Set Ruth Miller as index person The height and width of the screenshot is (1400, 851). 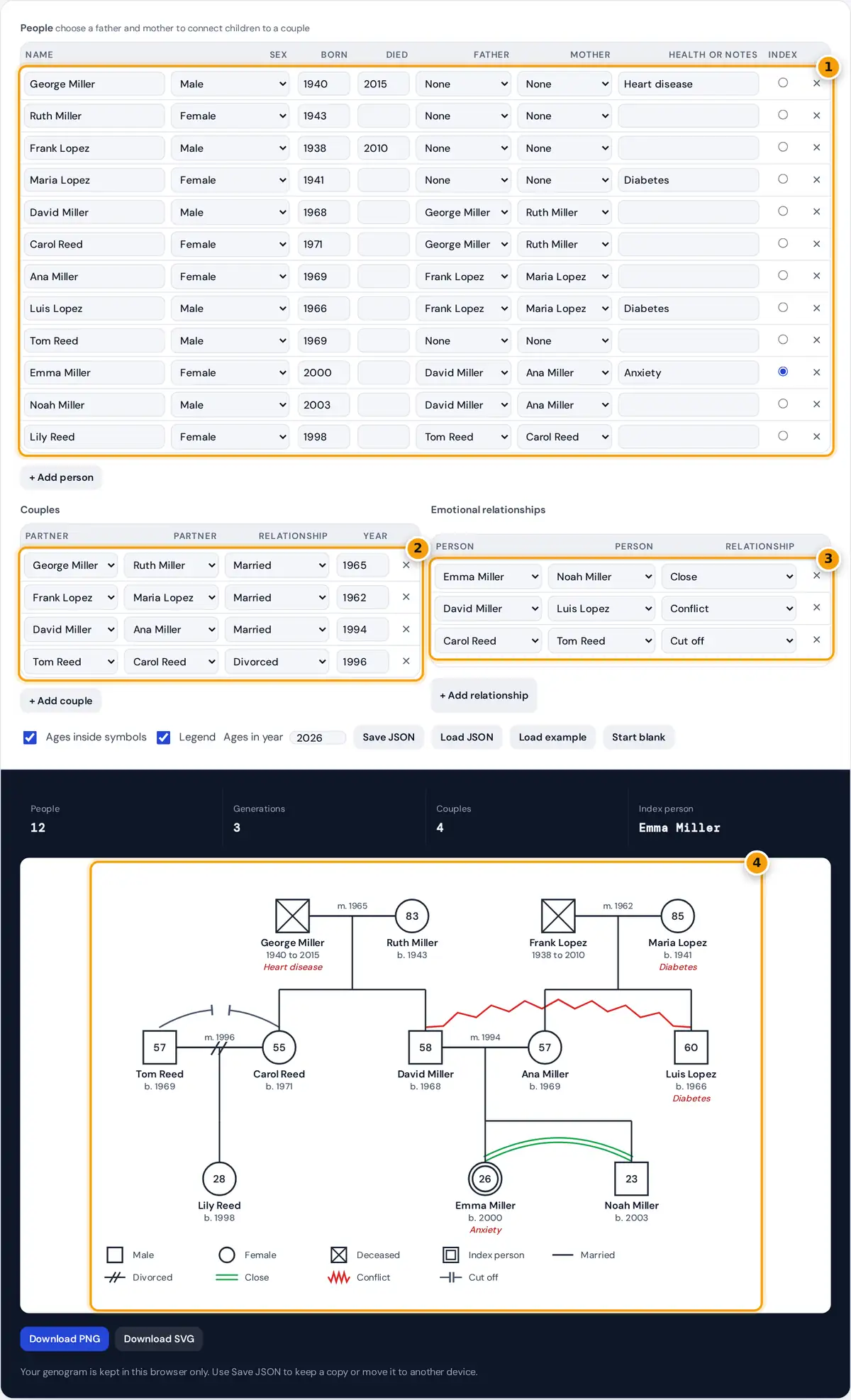coord(783,115)
